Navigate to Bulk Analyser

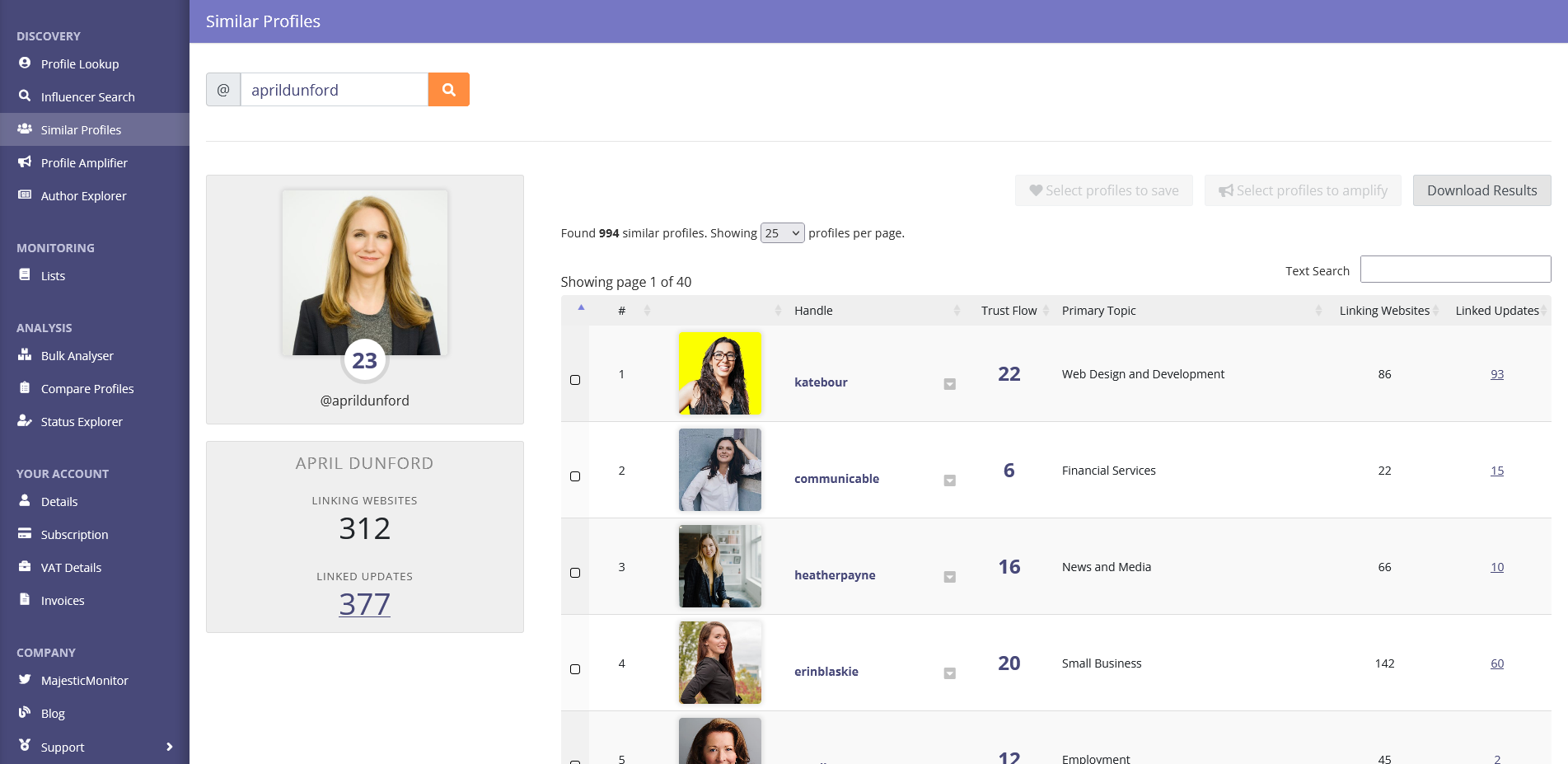point(95,355)
